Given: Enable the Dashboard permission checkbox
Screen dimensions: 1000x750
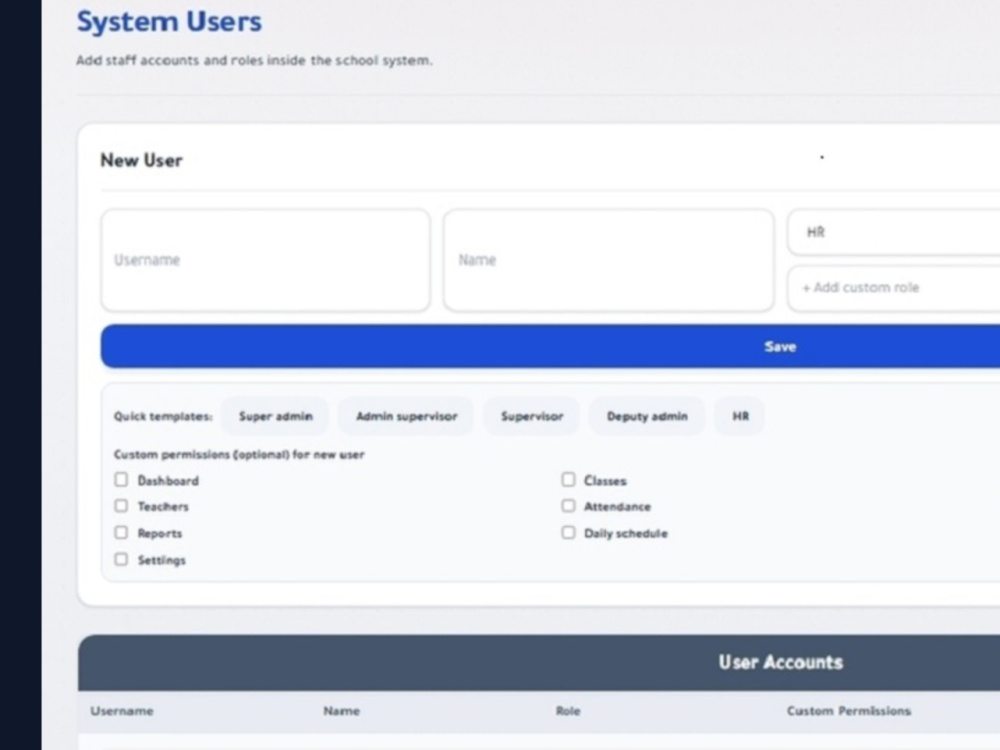Looking at the screenshot, I should coord(121,480).
